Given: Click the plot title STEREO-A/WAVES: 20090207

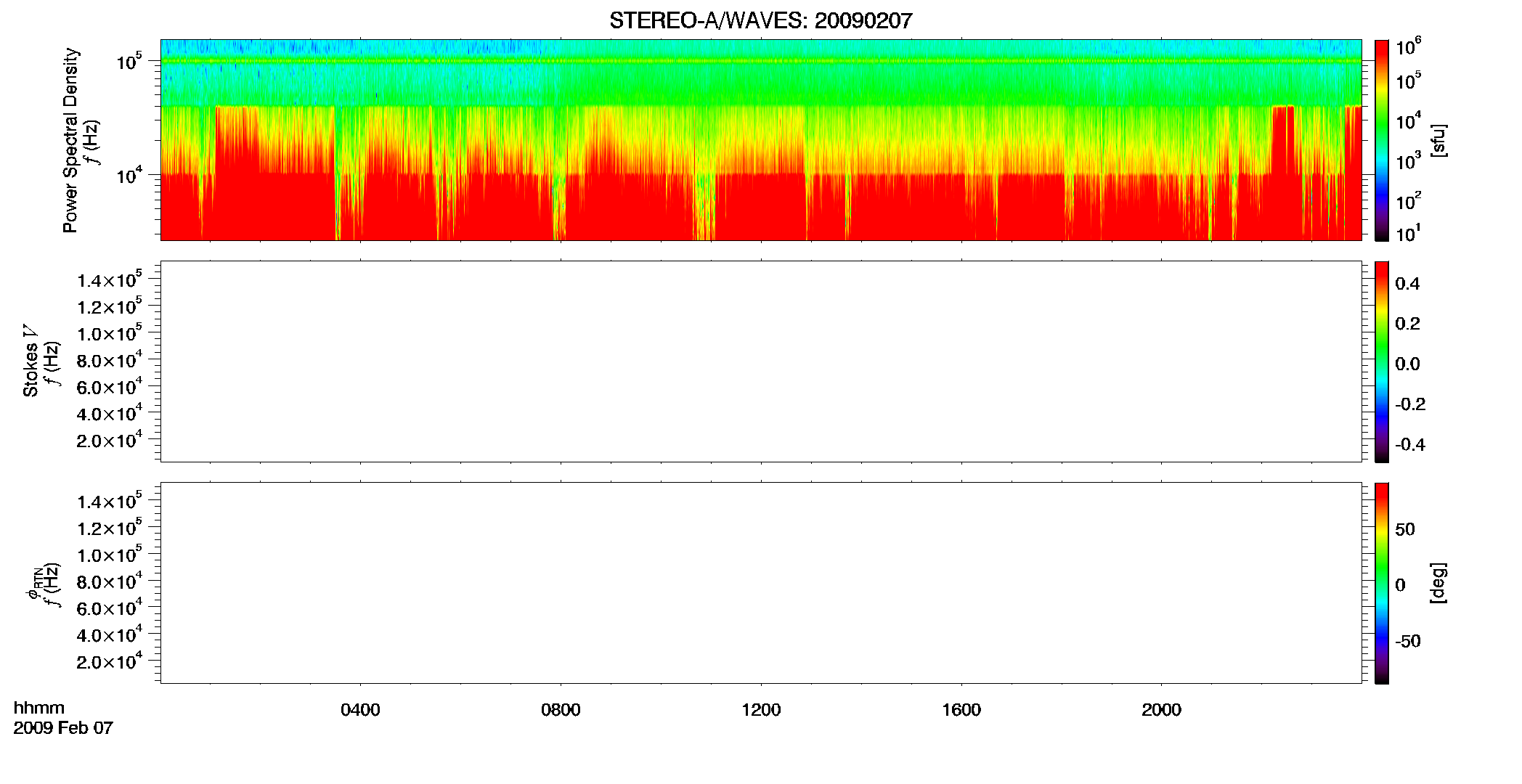Looking at the screenshot, I should tap(760, 20).
